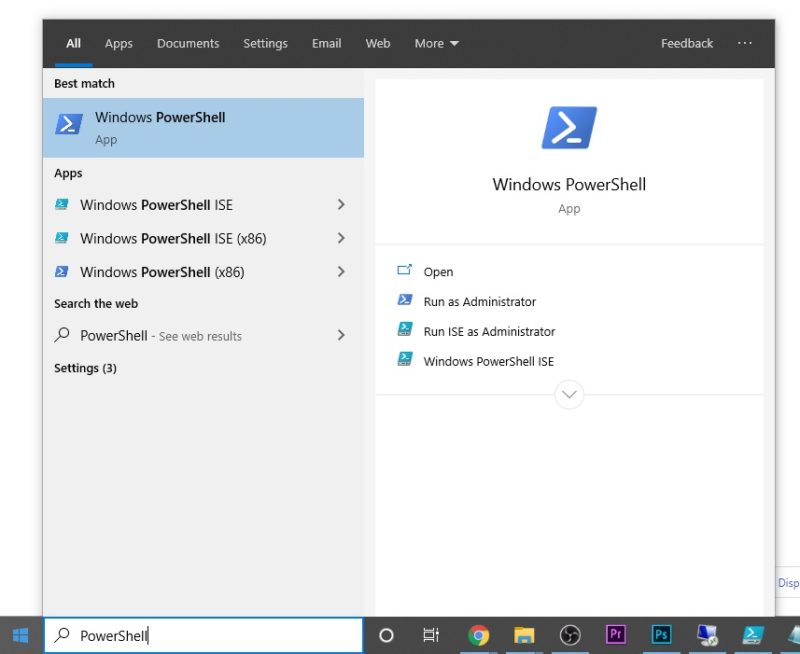Screen dimensions: 800x654
Task: Open Google Chrome from the taskbar
Action: click(479, 635)
